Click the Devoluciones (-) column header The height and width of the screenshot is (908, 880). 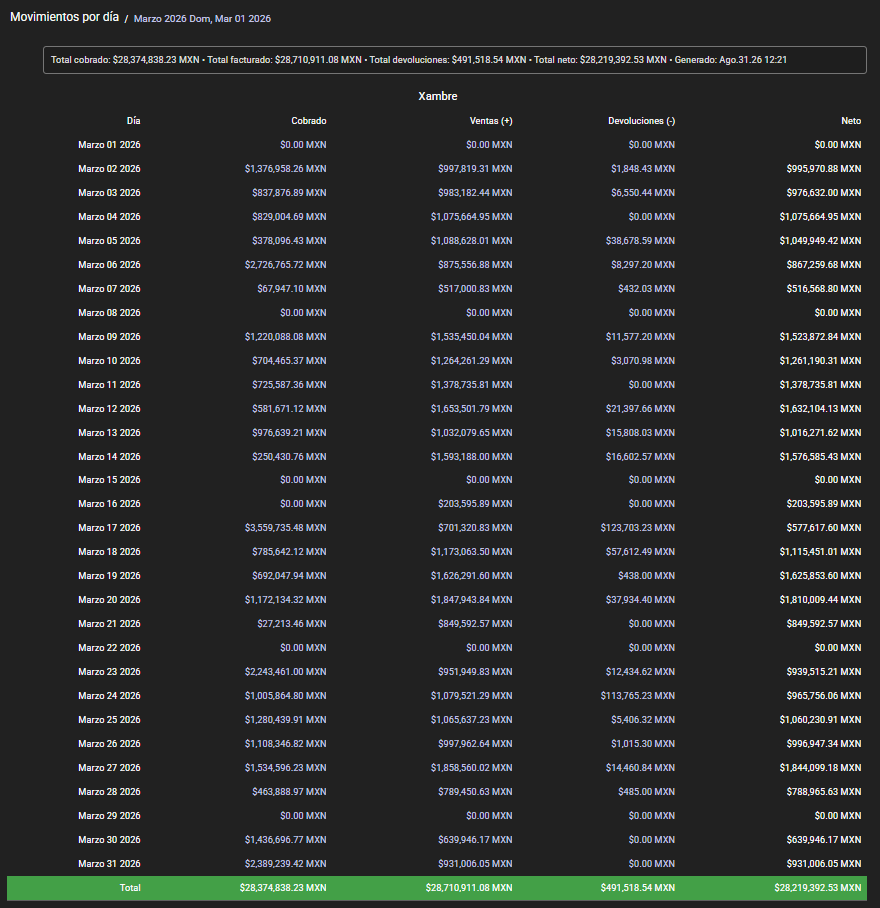click(641, 121)
